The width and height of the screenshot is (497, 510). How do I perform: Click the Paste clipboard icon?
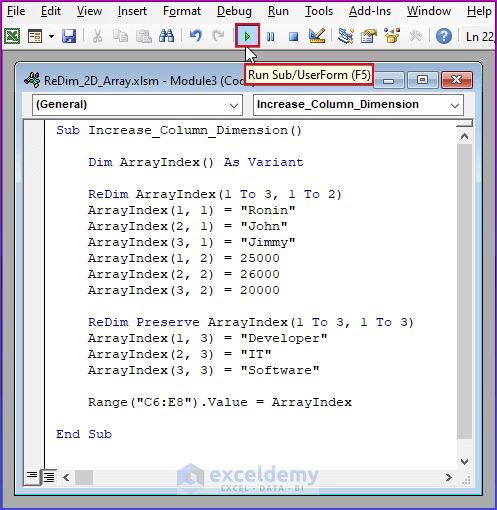(143, 36)
